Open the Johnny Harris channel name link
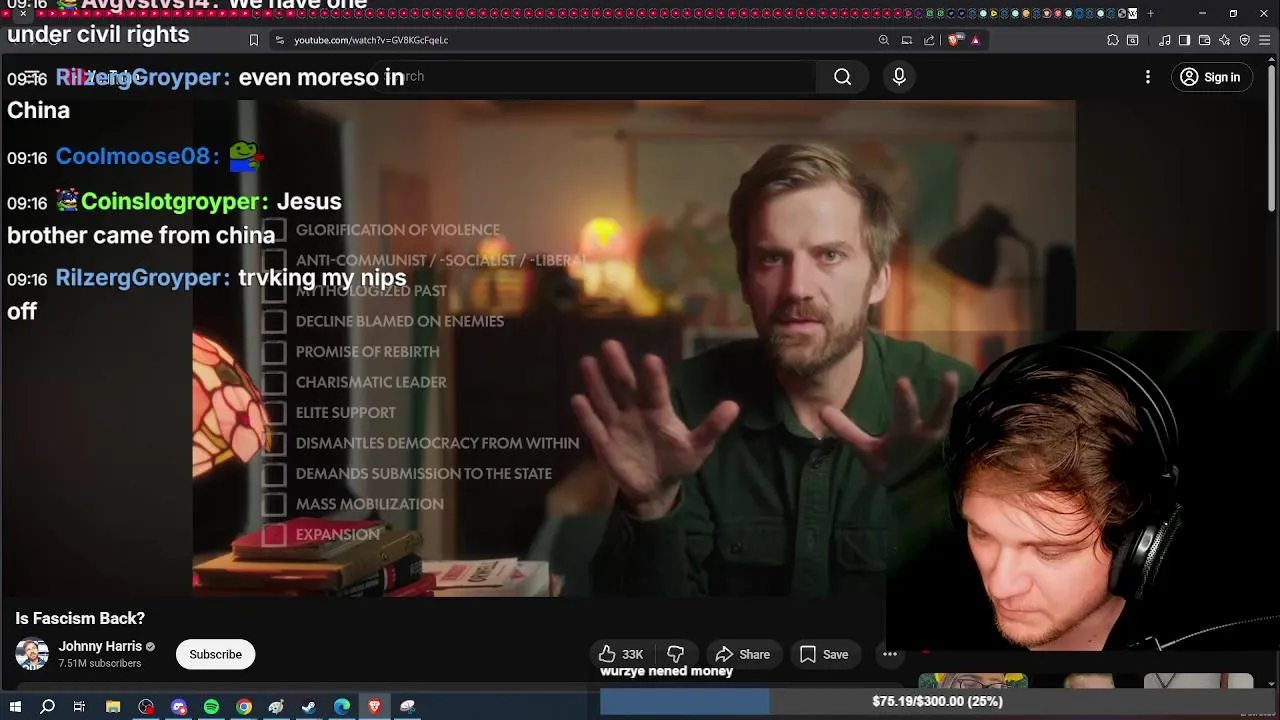This screenshot has width=1280, height=720. [x=100, y=646]
